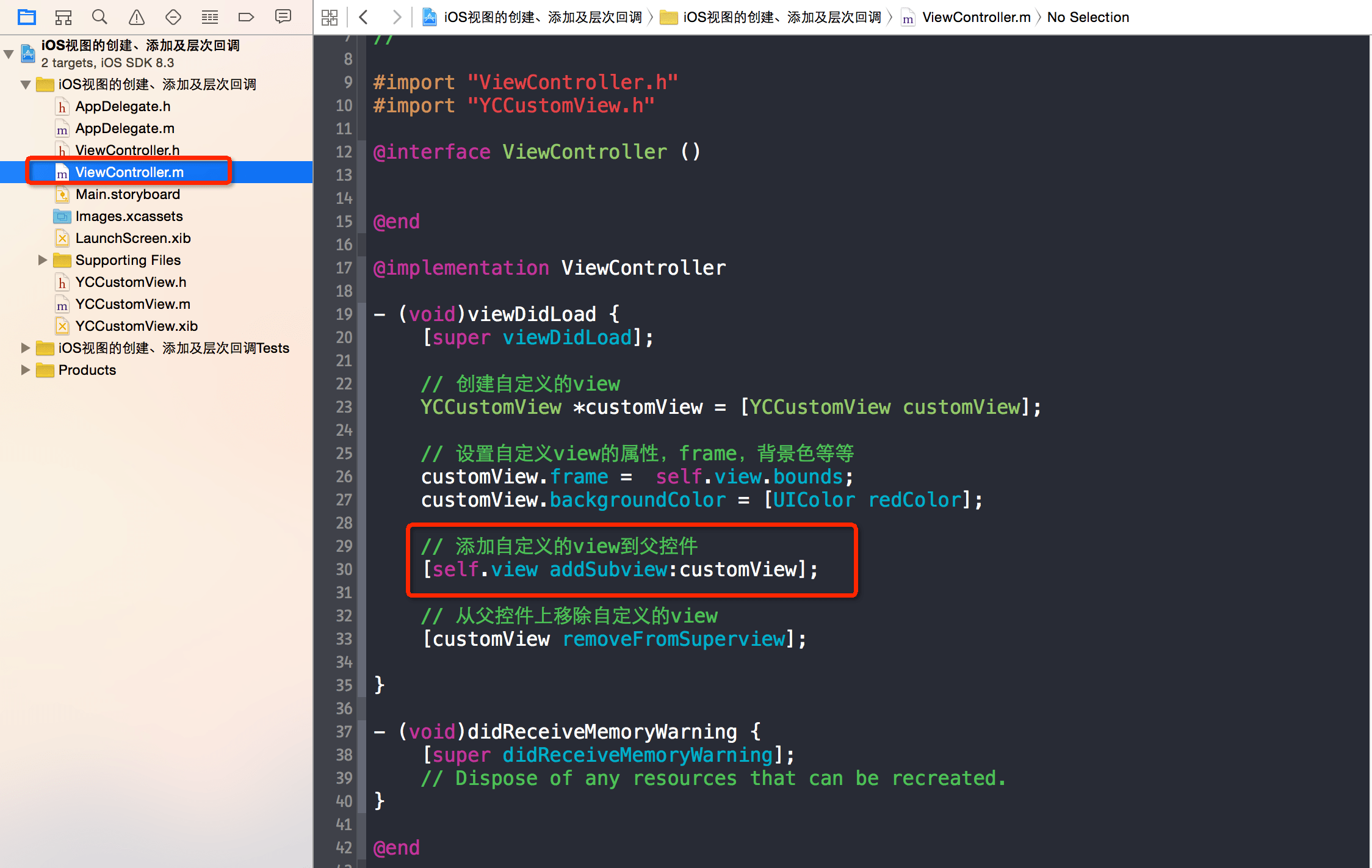Switch to the Debug navigator icon
Image resolution: width=1372 pixels, height=868 pixels.
coord(210,17)
